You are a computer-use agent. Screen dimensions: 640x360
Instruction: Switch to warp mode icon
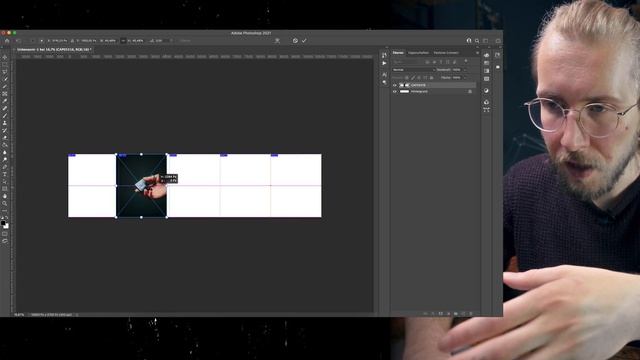coord(277,41)
